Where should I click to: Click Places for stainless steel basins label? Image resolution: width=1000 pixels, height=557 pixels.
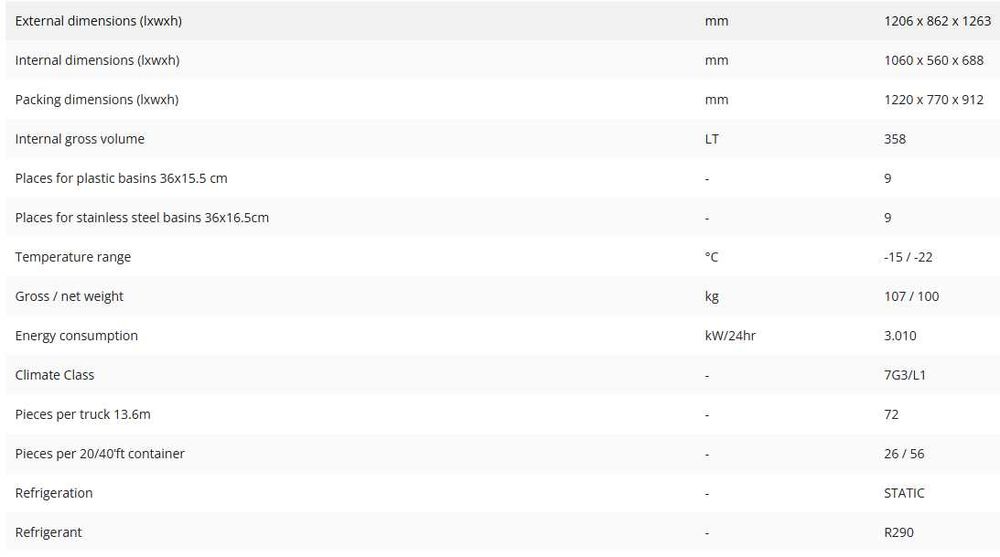142,217
